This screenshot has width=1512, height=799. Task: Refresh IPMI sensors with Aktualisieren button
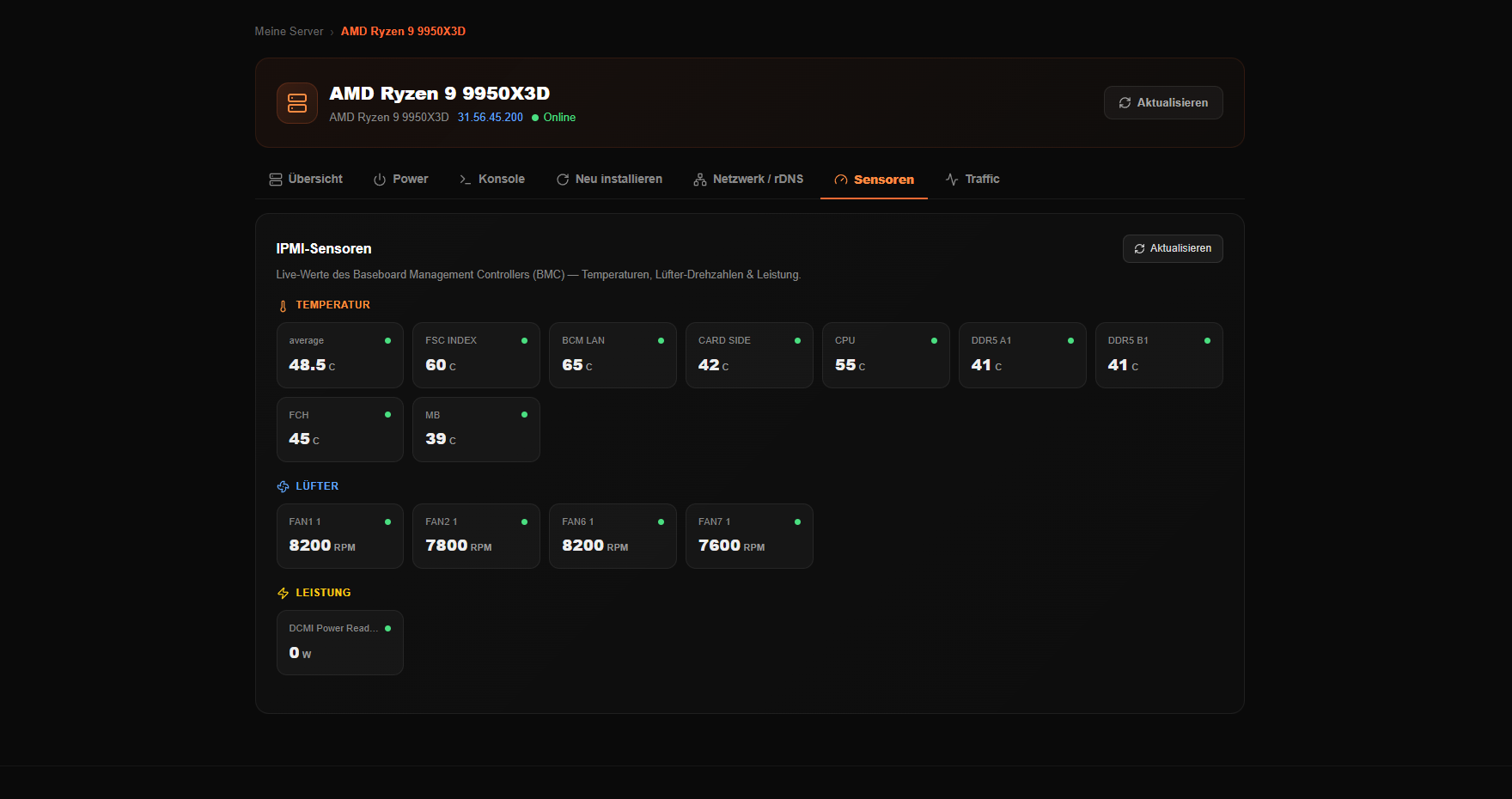click(x=1173, y=248)
